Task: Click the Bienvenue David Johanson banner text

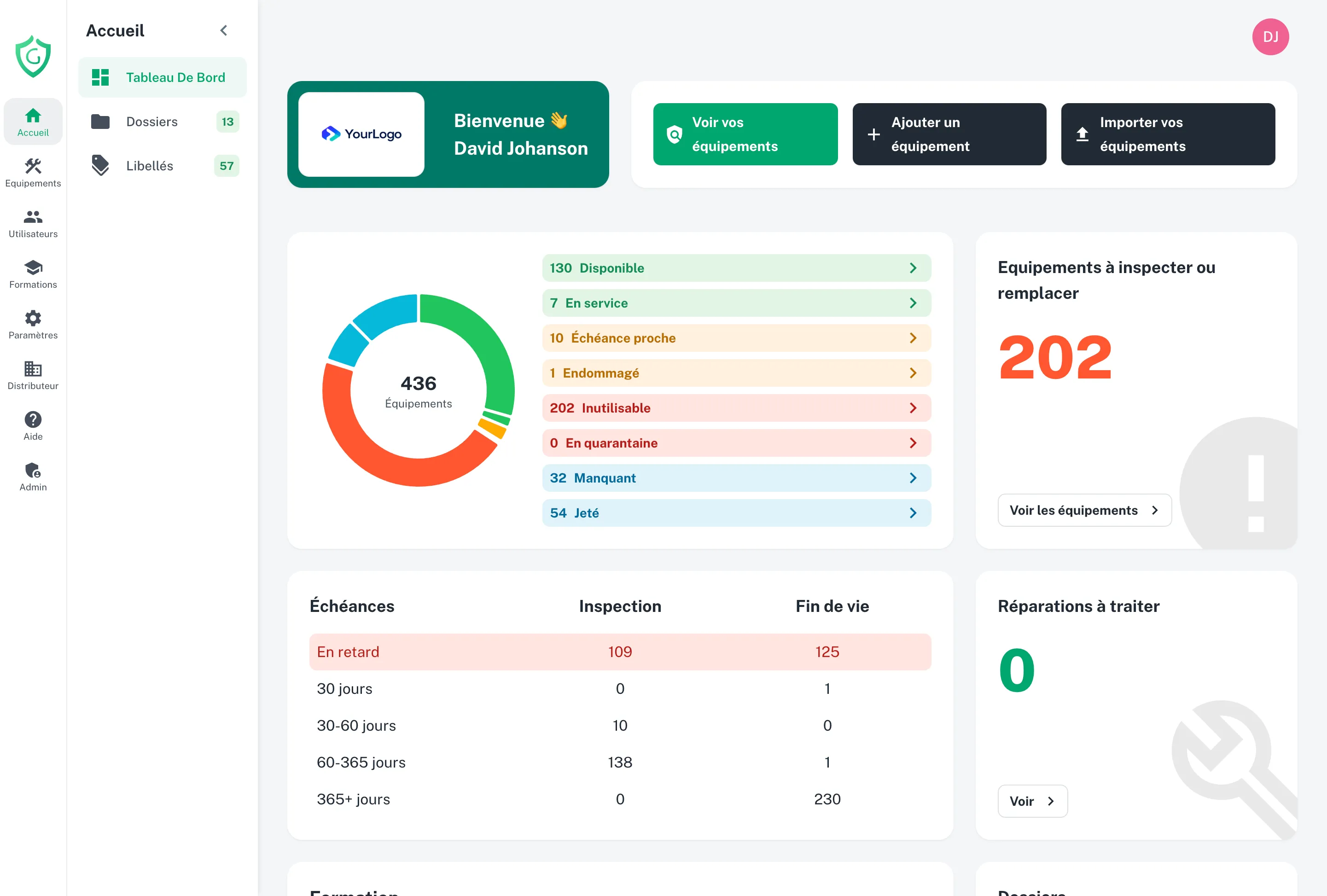Action: [x=521, y=134]
